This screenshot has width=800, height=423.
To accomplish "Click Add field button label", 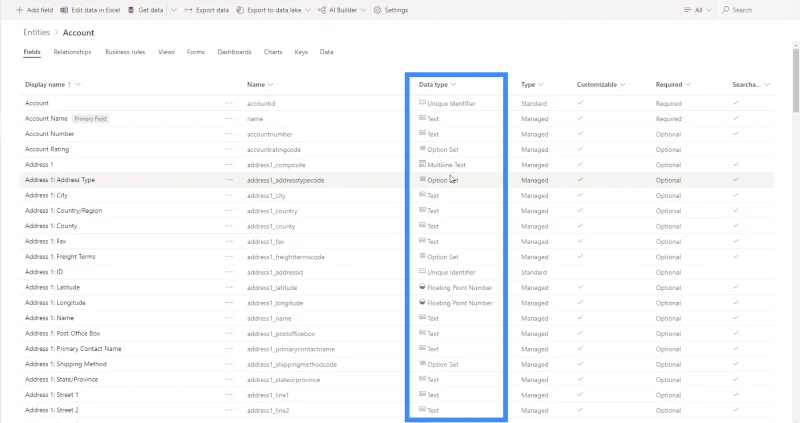I will coord(40,10).
